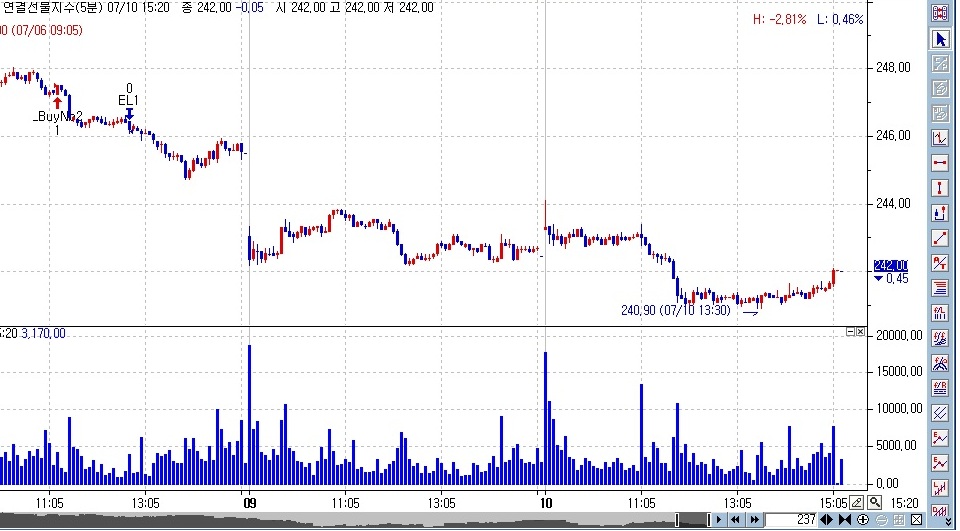Close the volume sub-chart panel
The image size is (960, 531).
861,332
